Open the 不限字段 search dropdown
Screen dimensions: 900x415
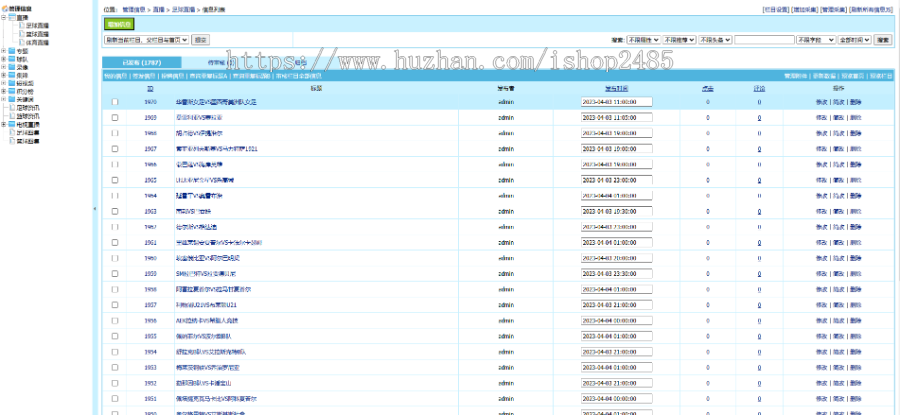(816, 40)
